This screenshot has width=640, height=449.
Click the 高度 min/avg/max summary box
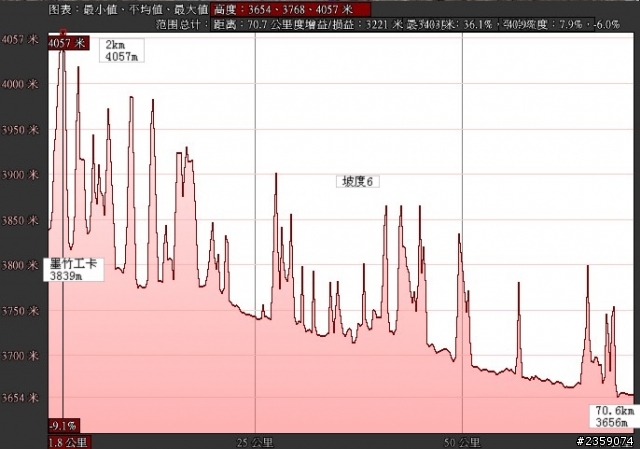tap(291, 9)
